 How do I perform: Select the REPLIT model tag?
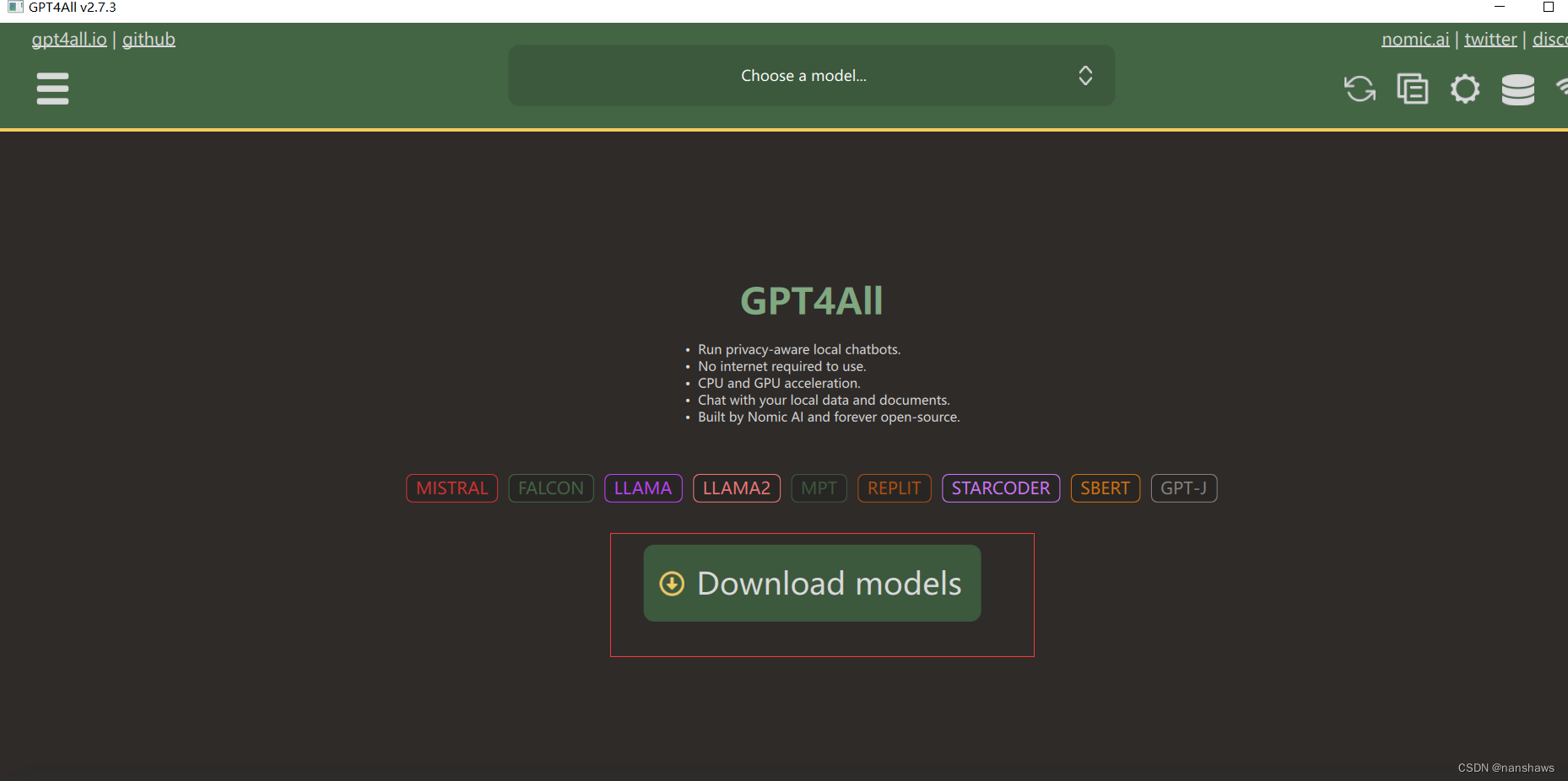[x=895, y=488]
